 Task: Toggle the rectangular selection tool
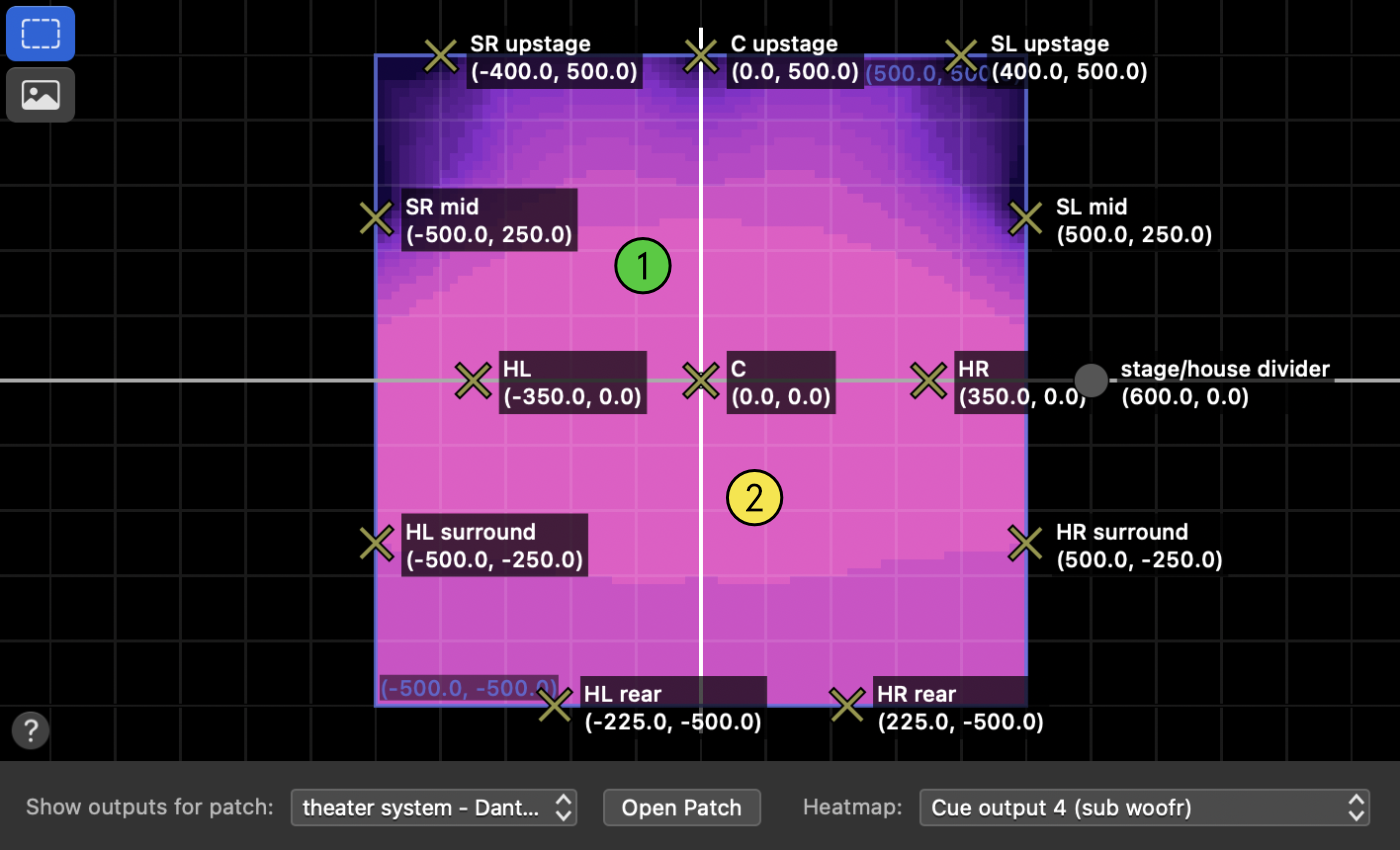40,33
